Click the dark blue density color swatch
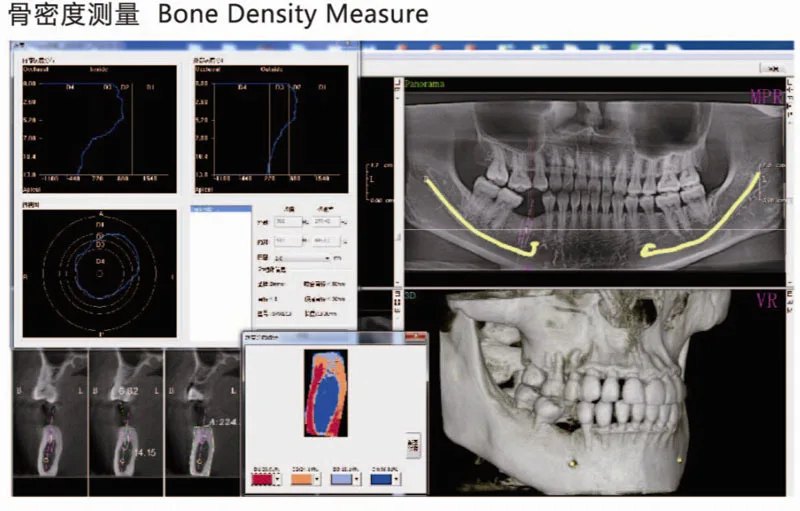 (x=381, y=479)
